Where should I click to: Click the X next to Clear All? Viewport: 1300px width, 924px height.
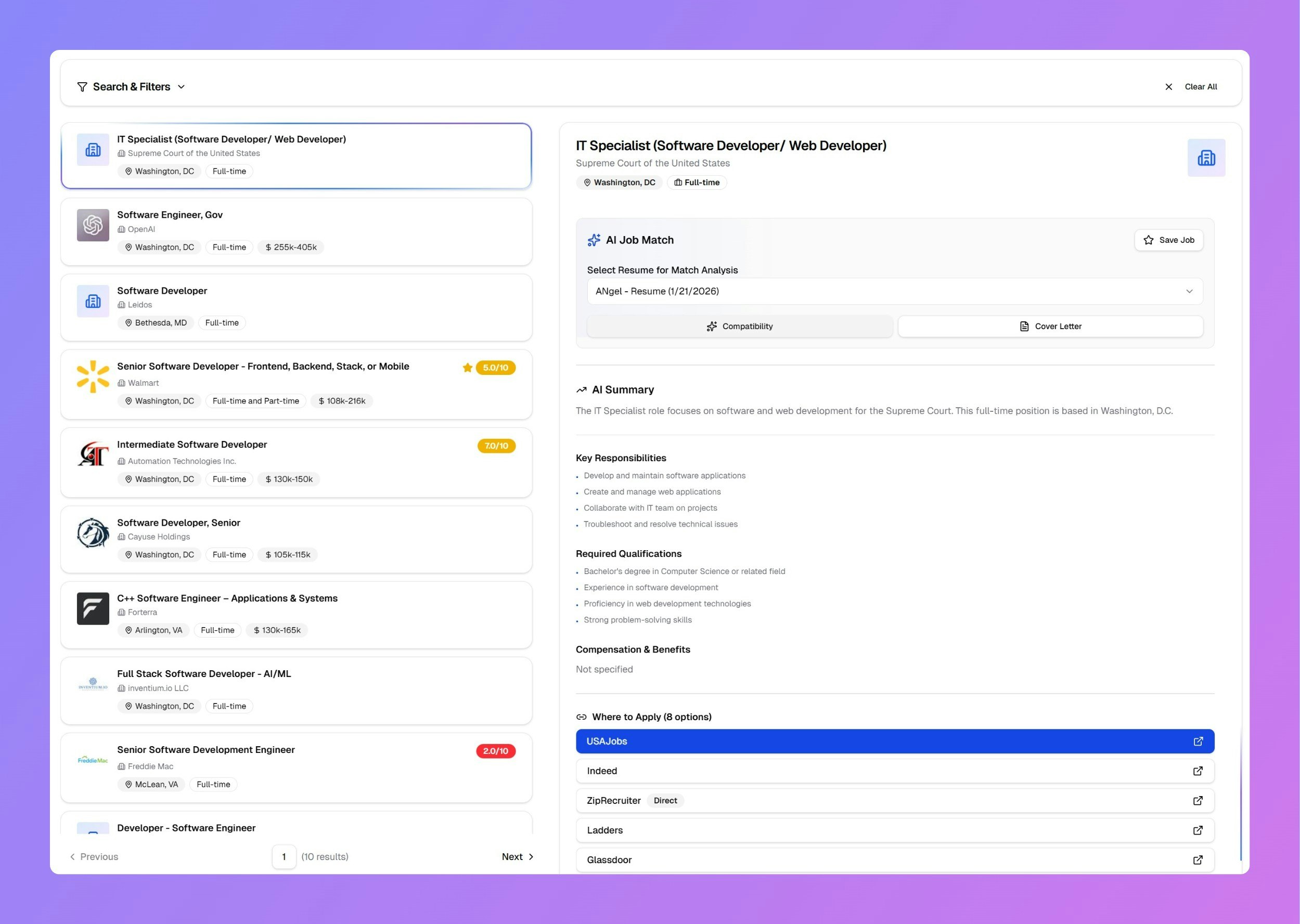(x=1168, y=86)
